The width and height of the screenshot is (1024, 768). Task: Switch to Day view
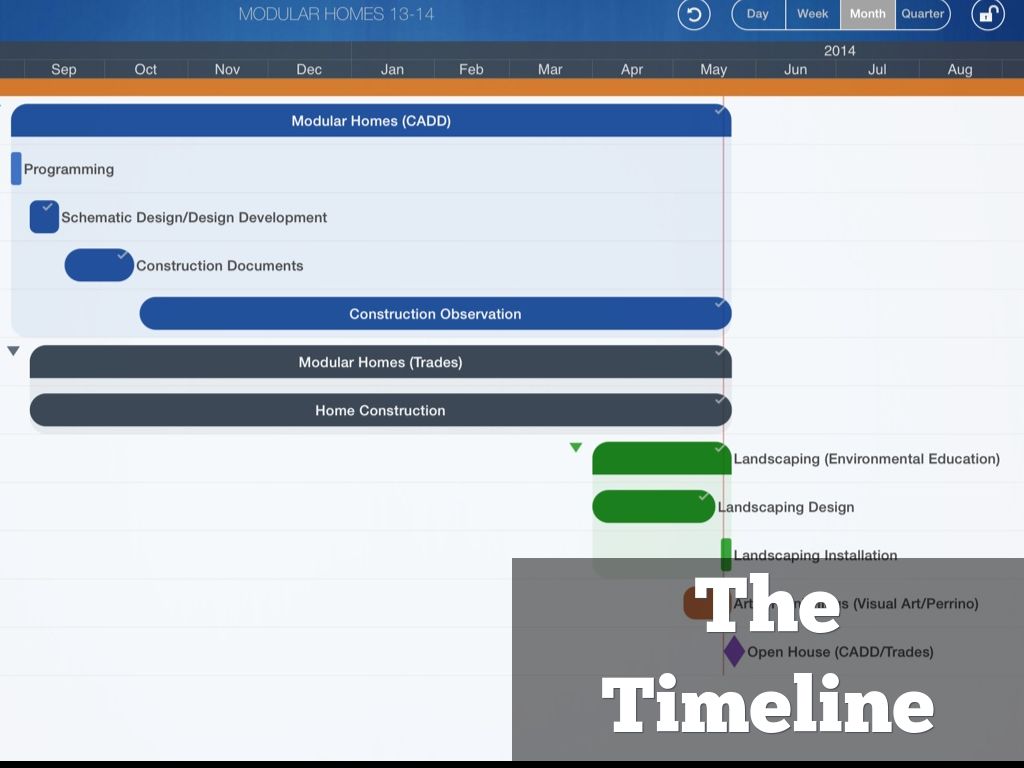[758, 14]
